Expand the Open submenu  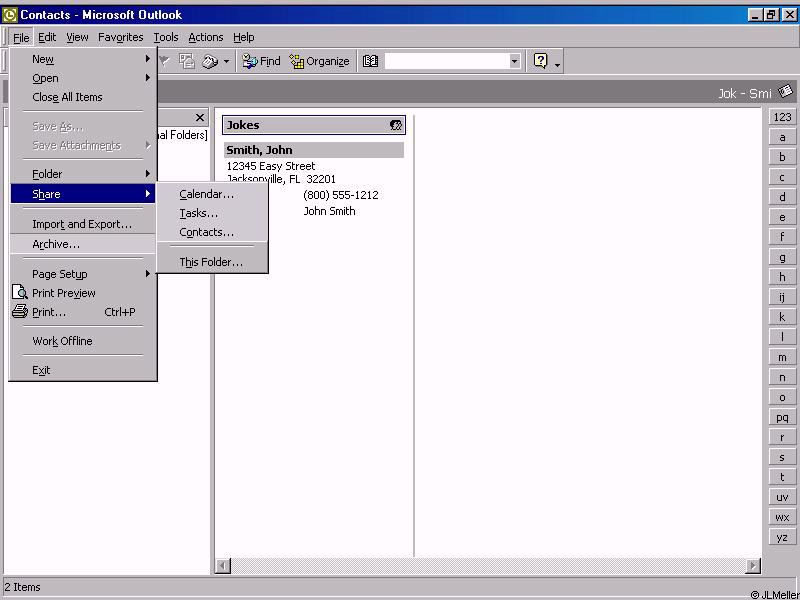(83, 78)
